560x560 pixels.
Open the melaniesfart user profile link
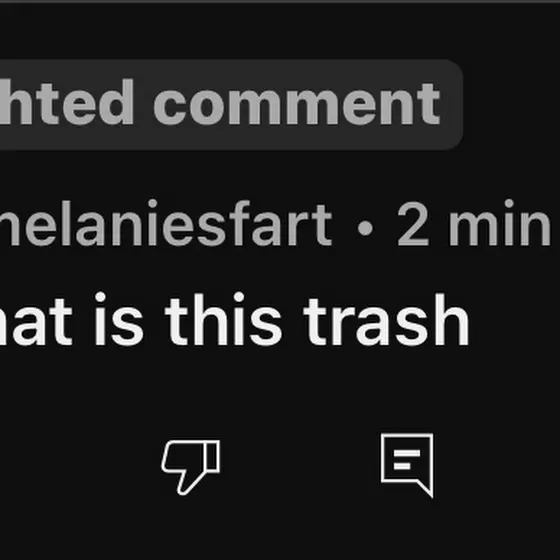point(166,223)
